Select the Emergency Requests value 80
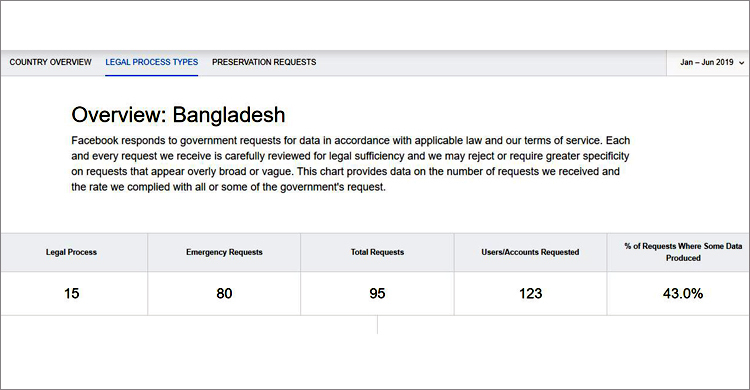Image resolution: width=750 pixels, height=390 pixels. 224,293
